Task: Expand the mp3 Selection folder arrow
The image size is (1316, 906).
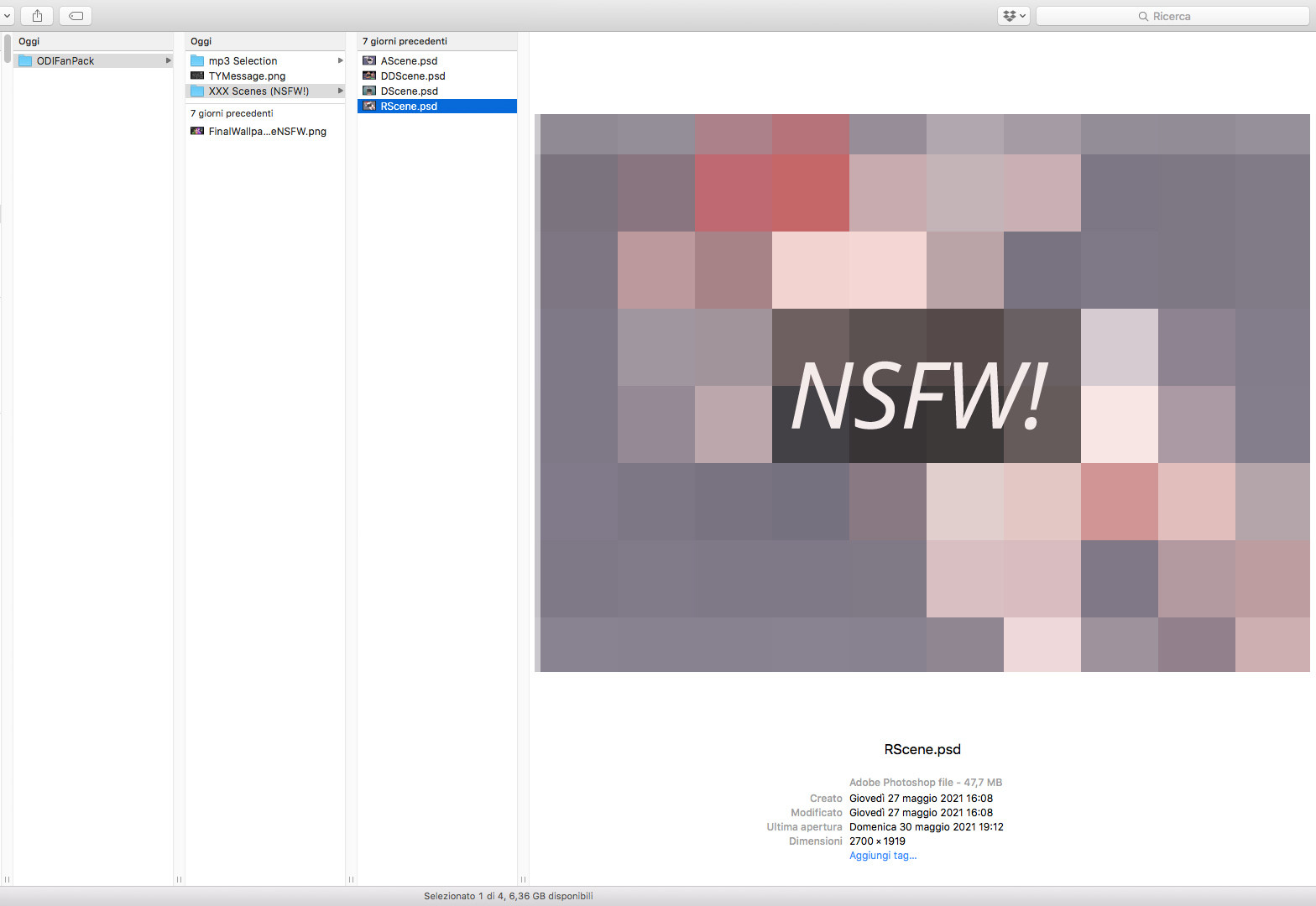Action: click(x=340, y=60)
